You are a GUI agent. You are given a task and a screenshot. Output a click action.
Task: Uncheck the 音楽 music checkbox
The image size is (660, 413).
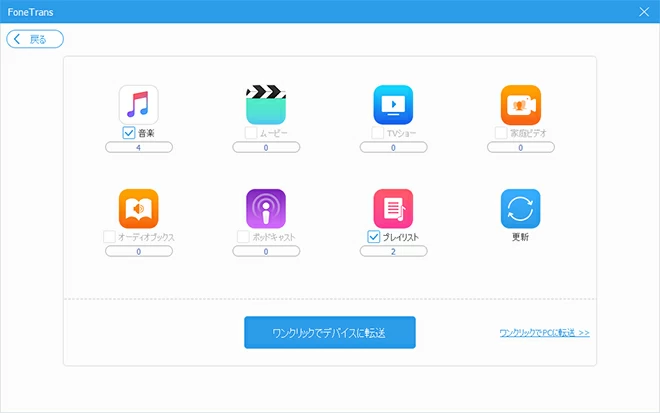click(x=129, y=132)
